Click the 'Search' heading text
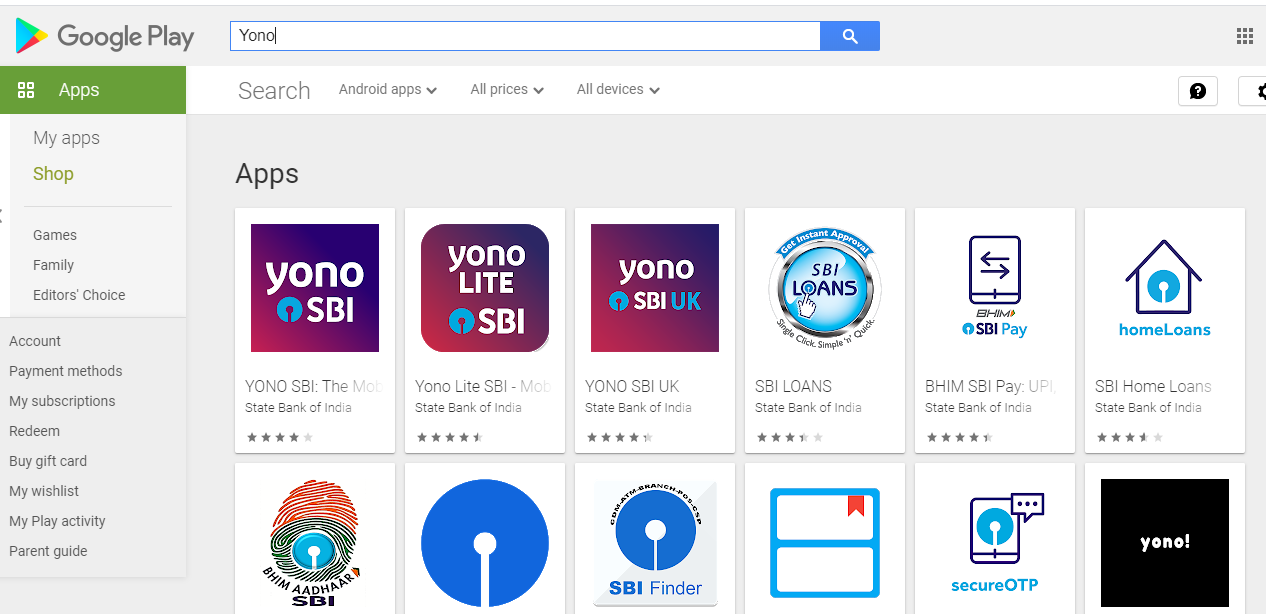 click(x=274, y=91)
